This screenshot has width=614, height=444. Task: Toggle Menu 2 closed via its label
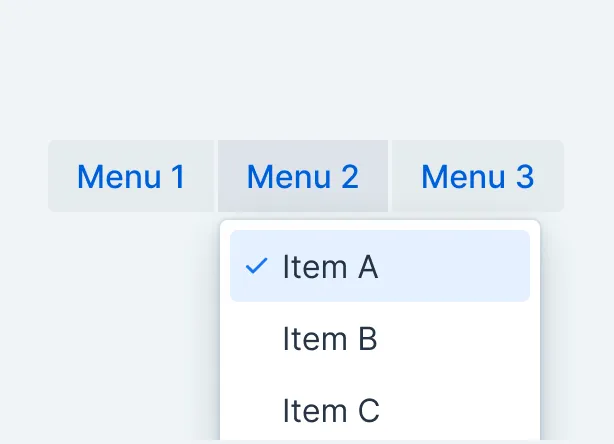303,177
